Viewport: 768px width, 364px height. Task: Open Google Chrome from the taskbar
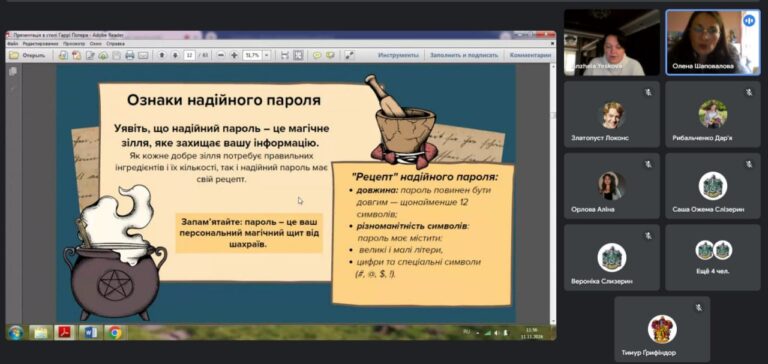pyautogui.click(x=116, y=333)
